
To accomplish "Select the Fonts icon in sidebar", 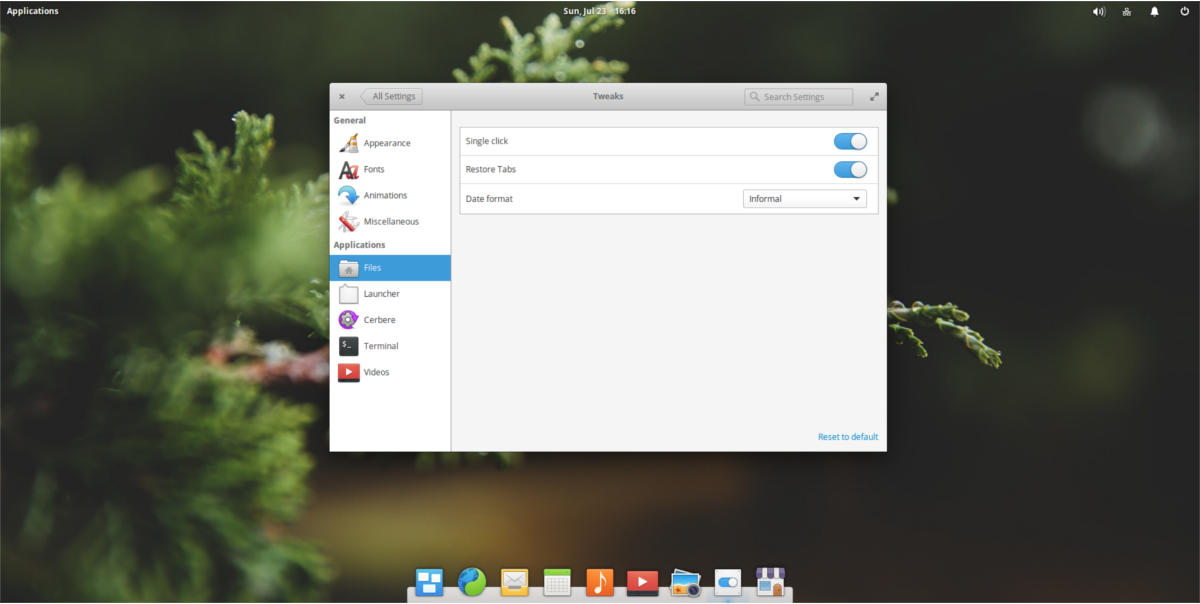I will click(x=348, y=169).
